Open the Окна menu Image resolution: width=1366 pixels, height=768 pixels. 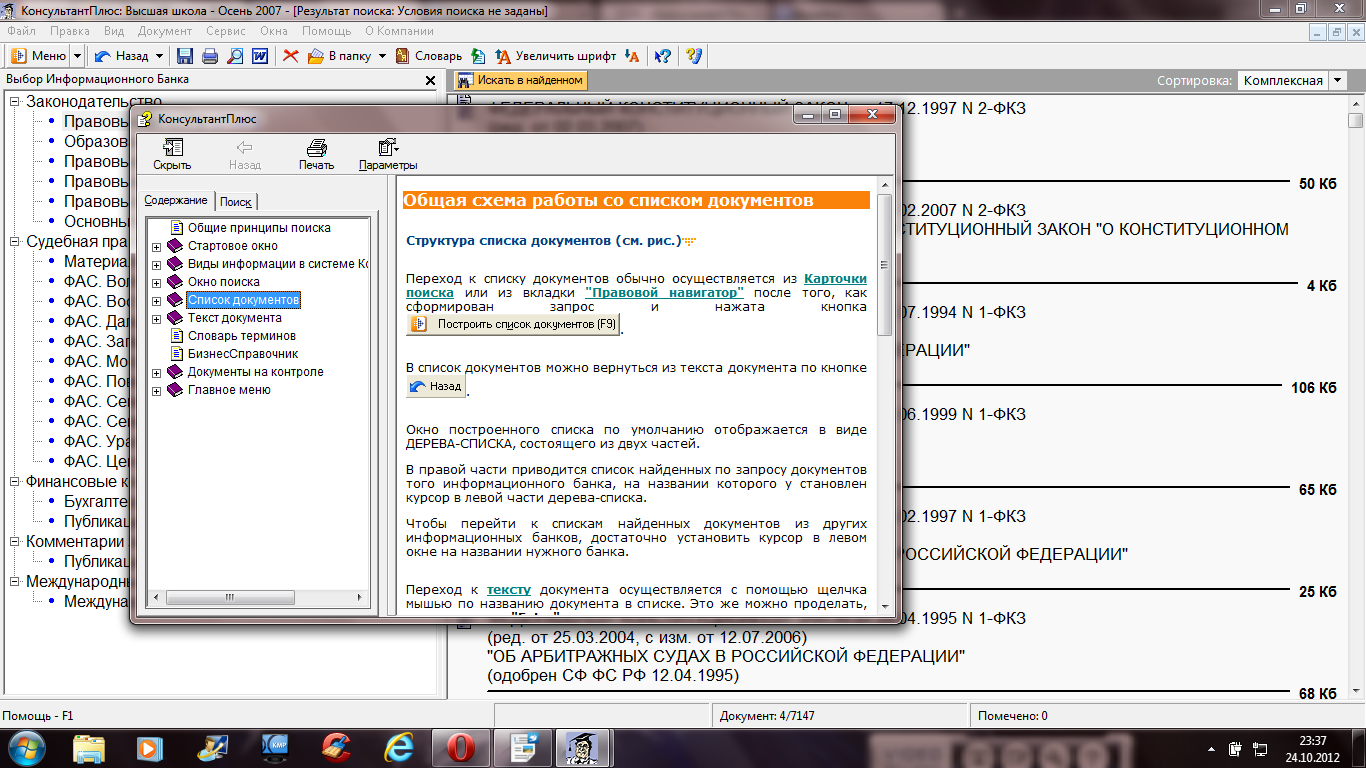pyautogui.click(x=274, y=31)
